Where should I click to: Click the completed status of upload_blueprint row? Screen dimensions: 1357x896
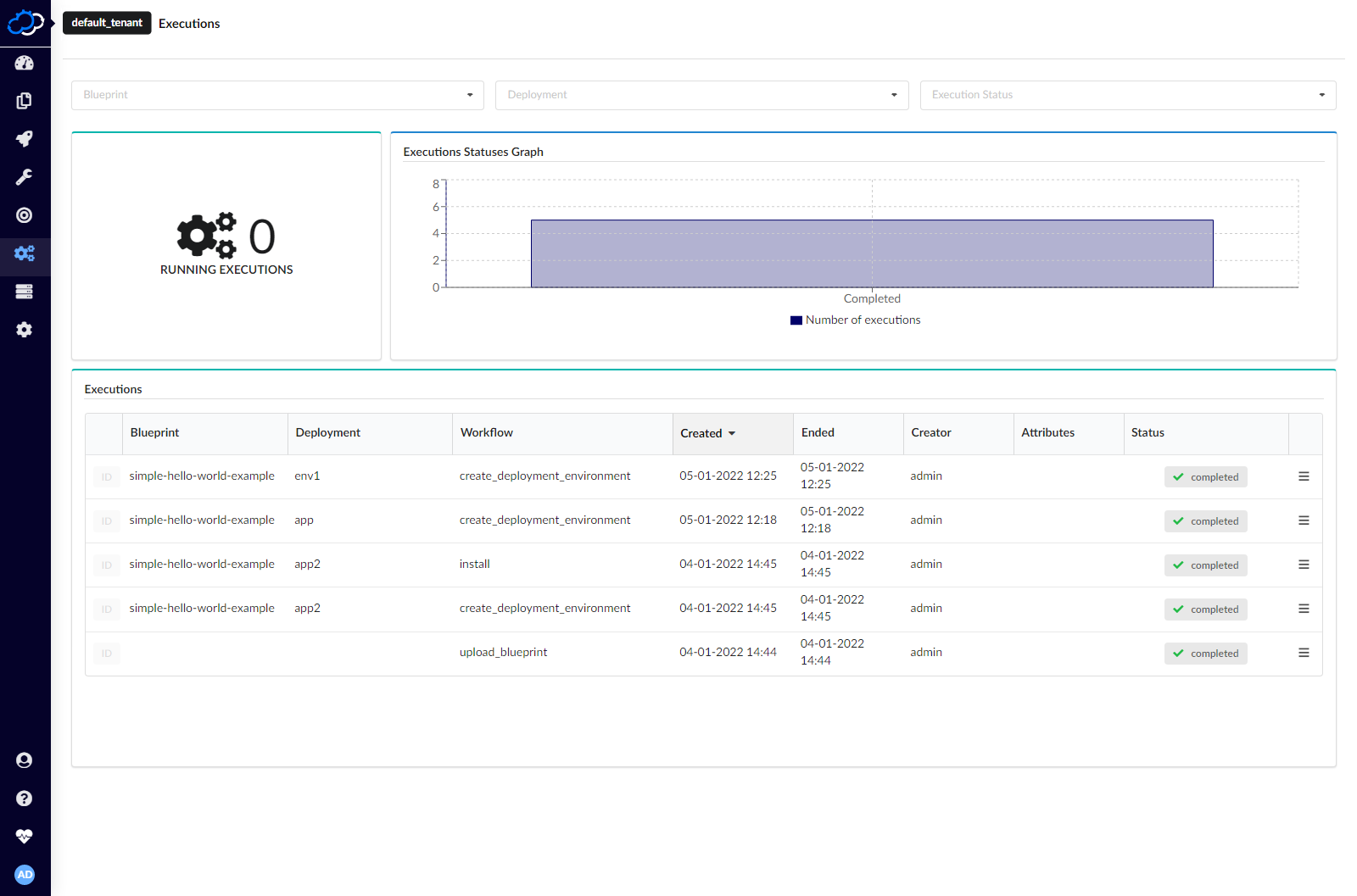click(1205, 654)
